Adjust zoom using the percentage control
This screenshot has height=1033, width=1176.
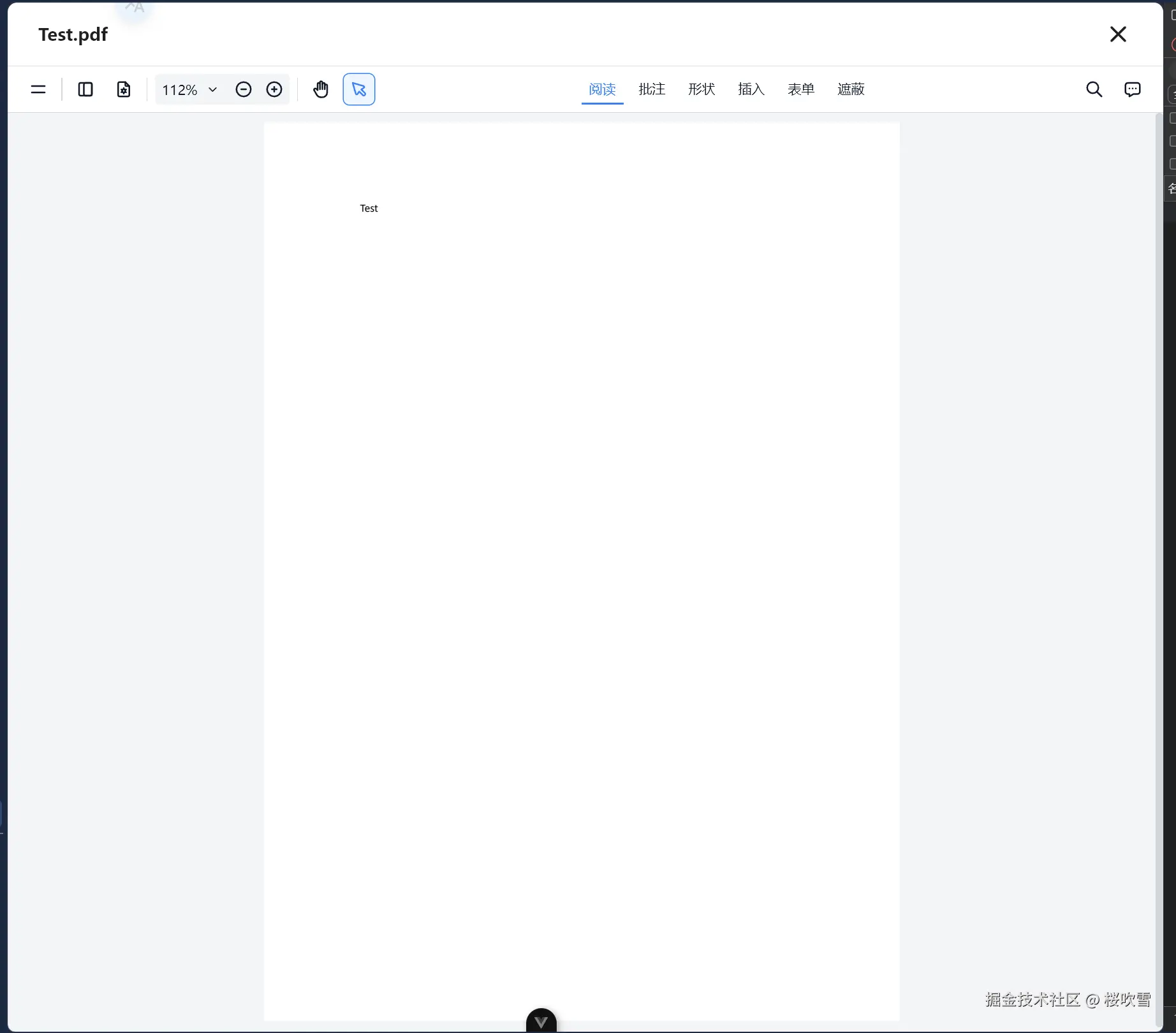(189, 89)
